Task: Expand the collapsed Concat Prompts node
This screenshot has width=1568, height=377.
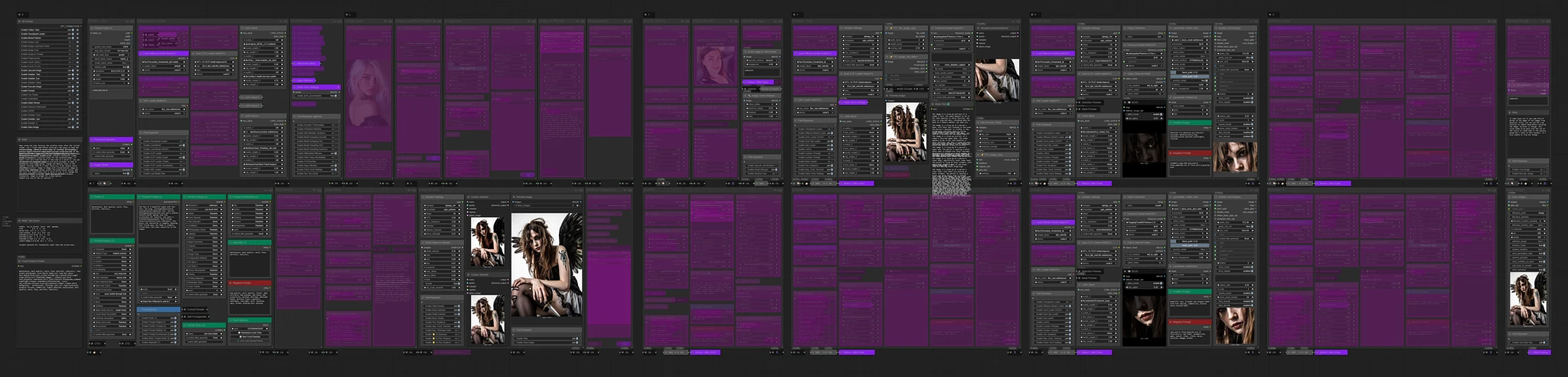Action: pos(195,310)
